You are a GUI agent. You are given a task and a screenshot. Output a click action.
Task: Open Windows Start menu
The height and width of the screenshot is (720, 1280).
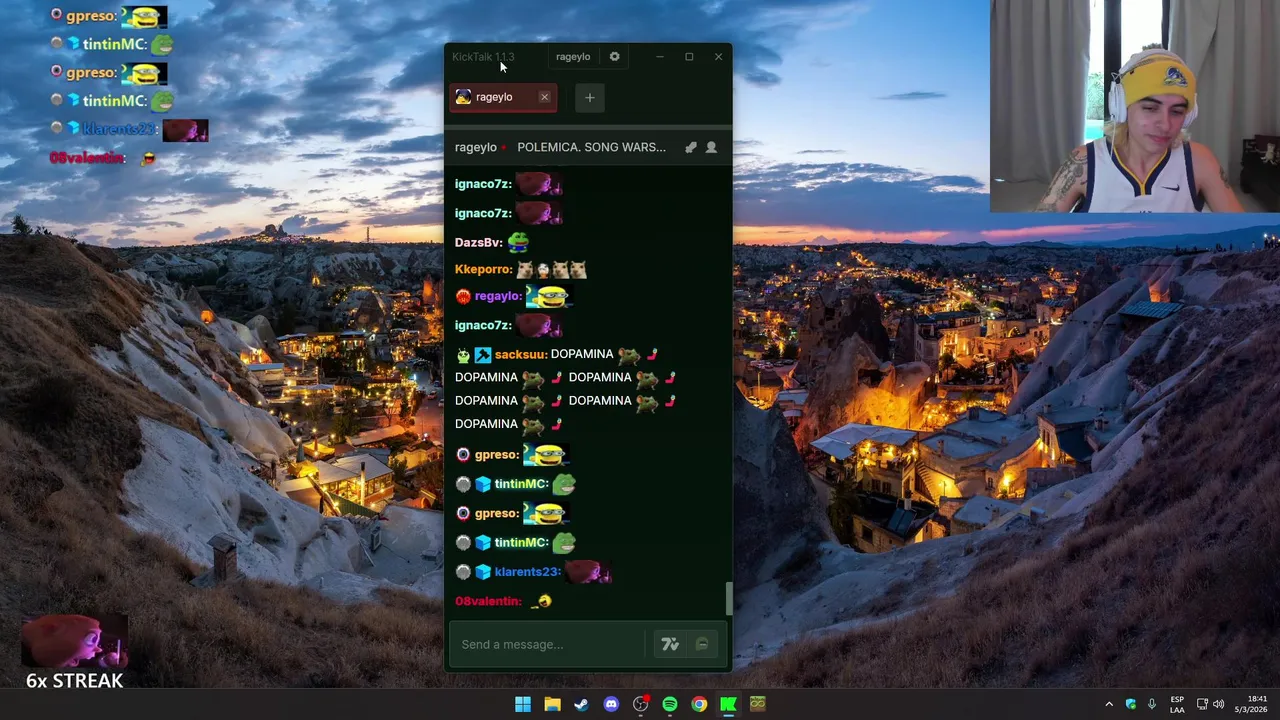pyautogui.click(x=523, y=704)
